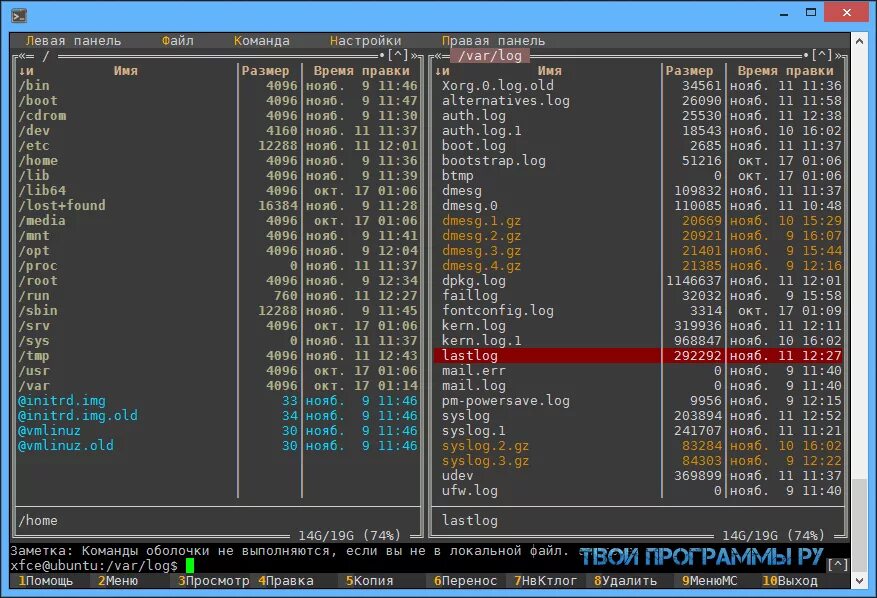This screenshot has height=598, width=877.
Task: Sort left panel by Имя column
Action: (x=126, y=71)
